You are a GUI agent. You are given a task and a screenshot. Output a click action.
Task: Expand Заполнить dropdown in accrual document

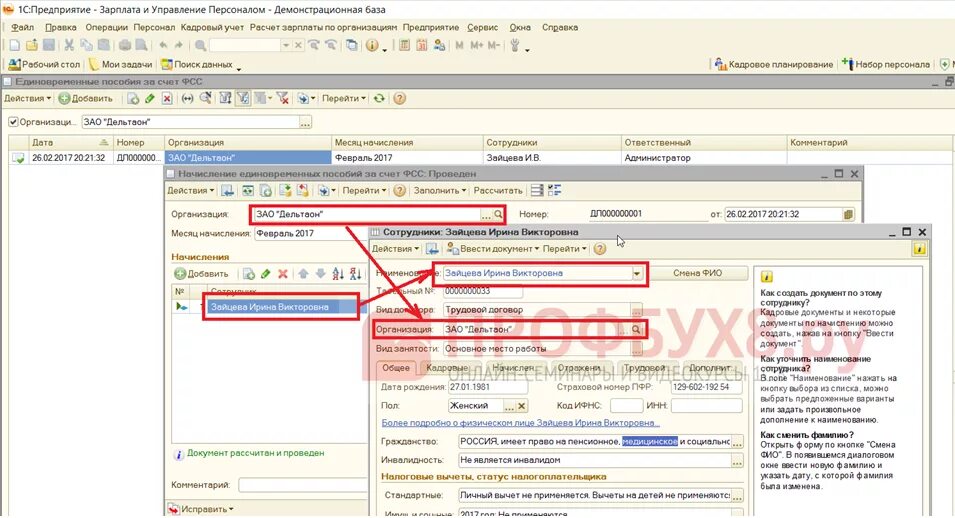(440, 191)
